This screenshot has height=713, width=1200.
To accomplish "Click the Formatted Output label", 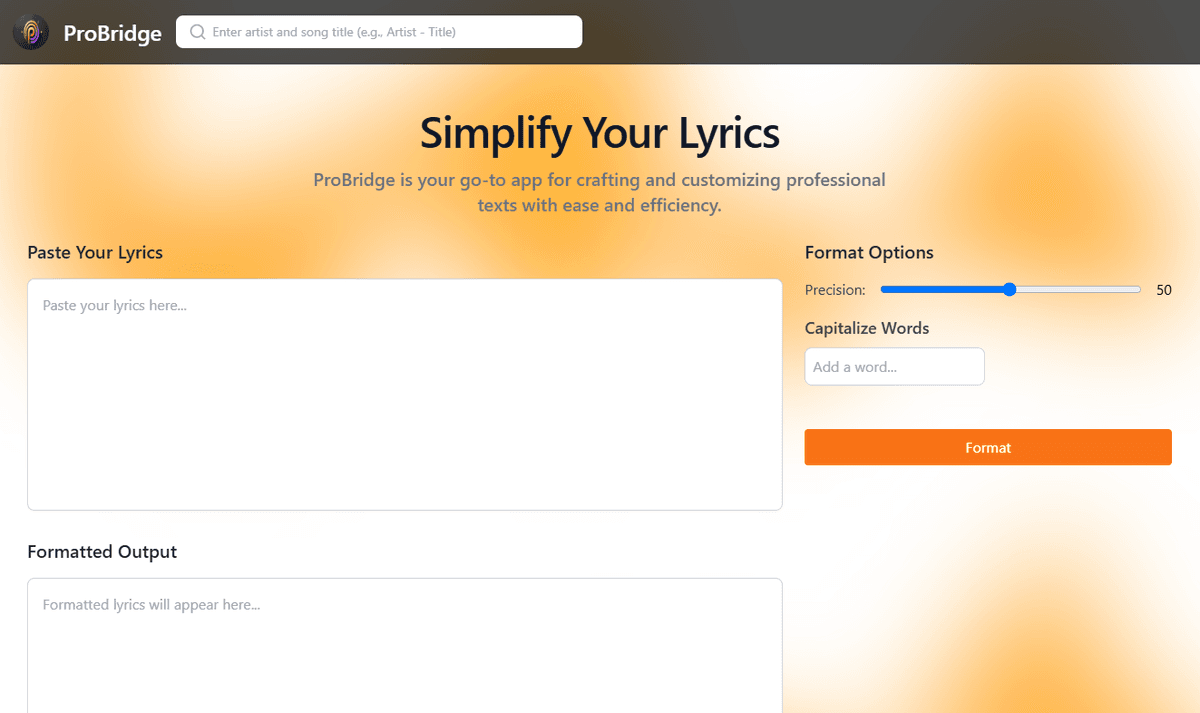I will coord(102,552).
